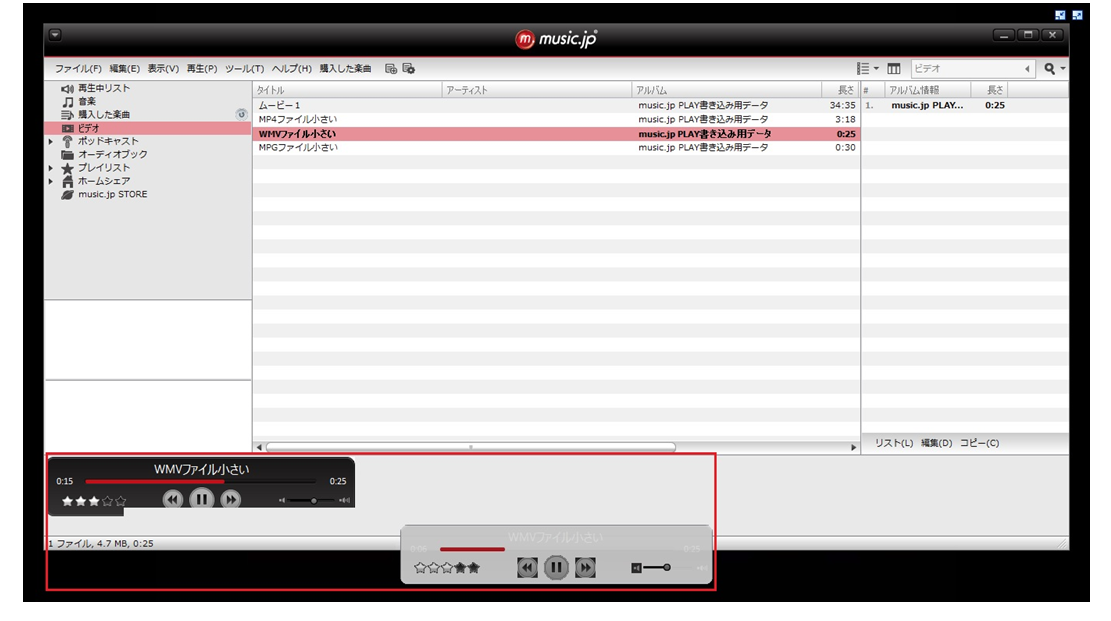Viewport: 1111px width, 621px height.
Task: Click the リスト(L) button below album info
Action: (x=894, y=443)
